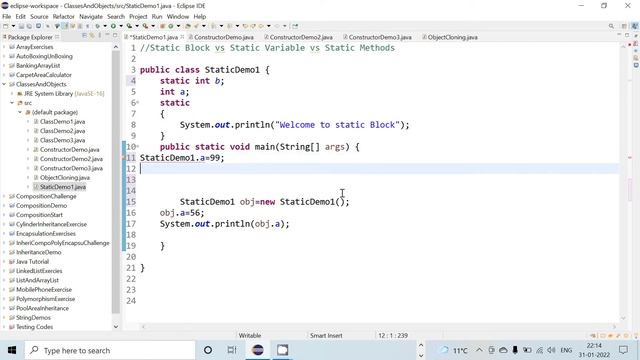Click error marker beside line 11

[124, 158]
